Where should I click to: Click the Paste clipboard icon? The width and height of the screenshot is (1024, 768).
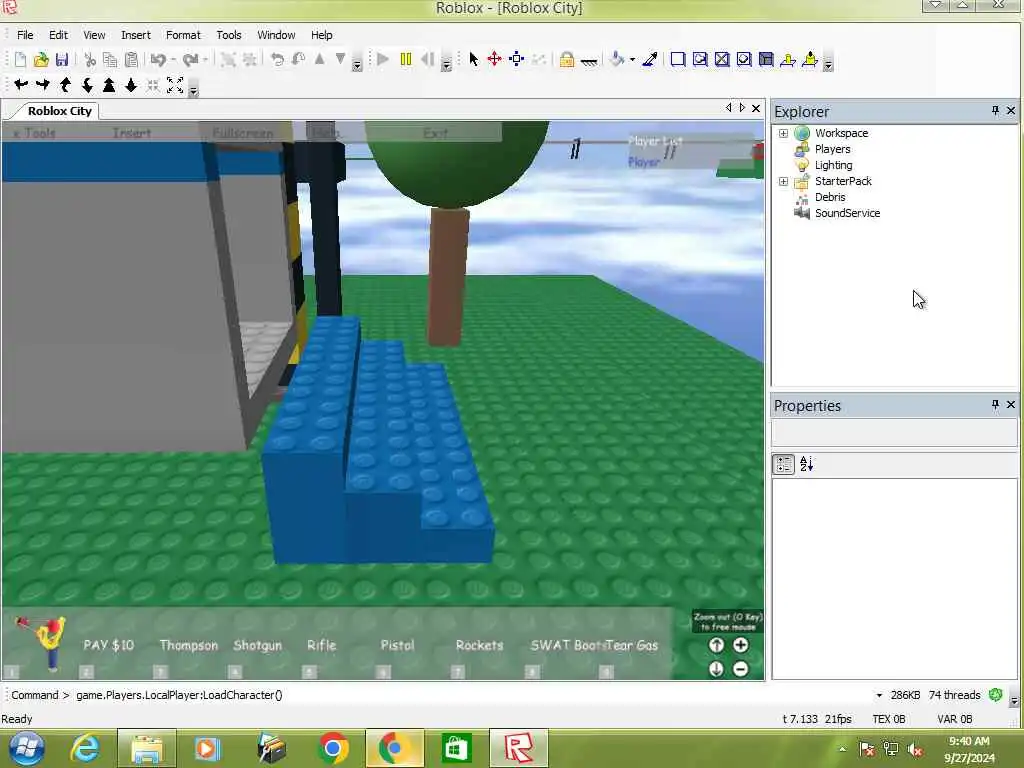pyautogui.click(x=131, y=60)
